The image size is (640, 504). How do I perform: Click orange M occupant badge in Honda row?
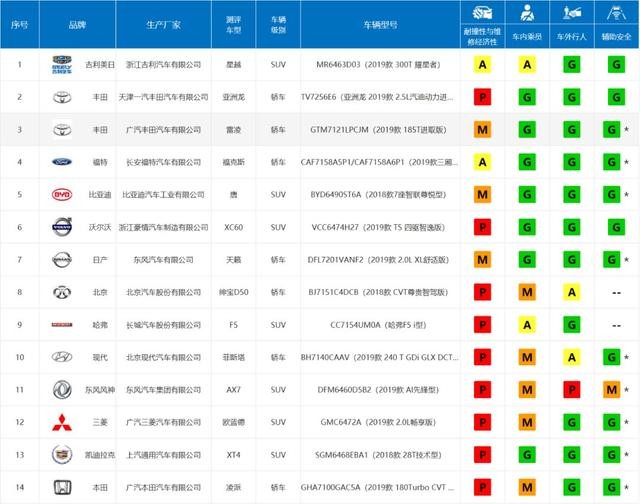pos(527,487)
